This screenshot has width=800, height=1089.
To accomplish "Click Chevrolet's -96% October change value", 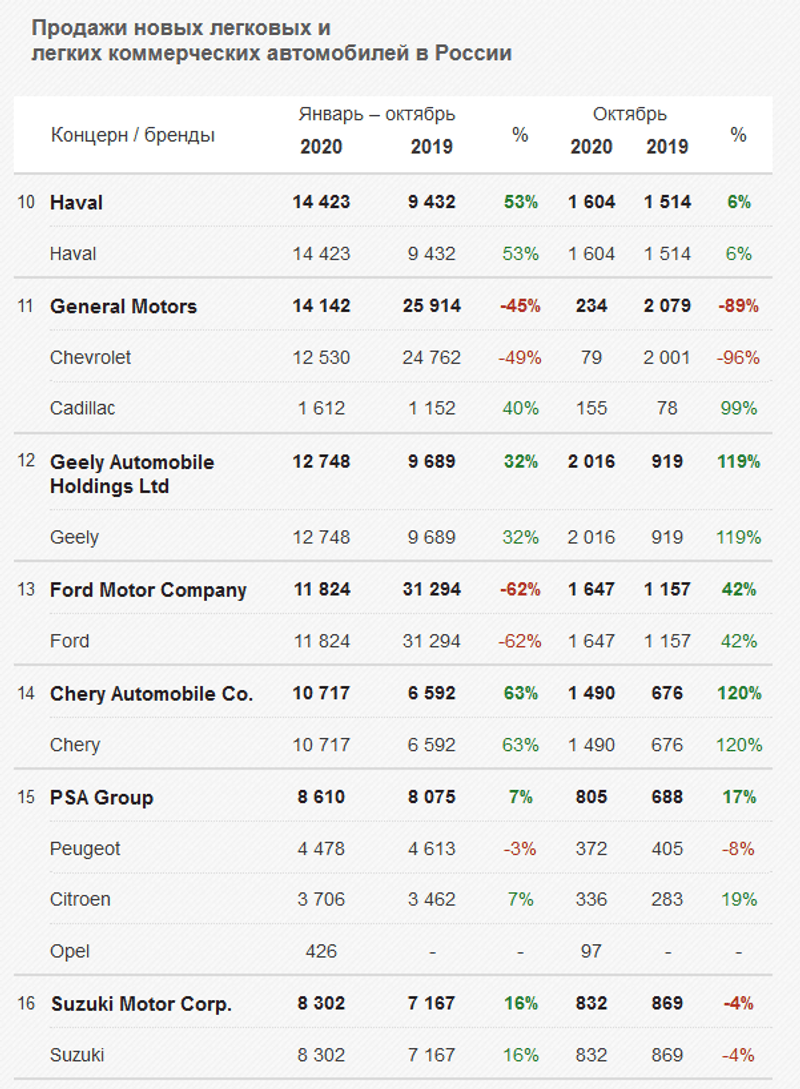I will pos(738,357).
